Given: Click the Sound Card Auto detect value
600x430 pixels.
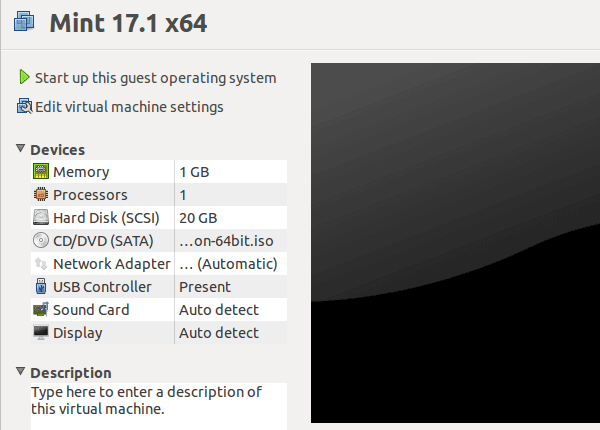Looking at the screenshot, I should 219,310.
